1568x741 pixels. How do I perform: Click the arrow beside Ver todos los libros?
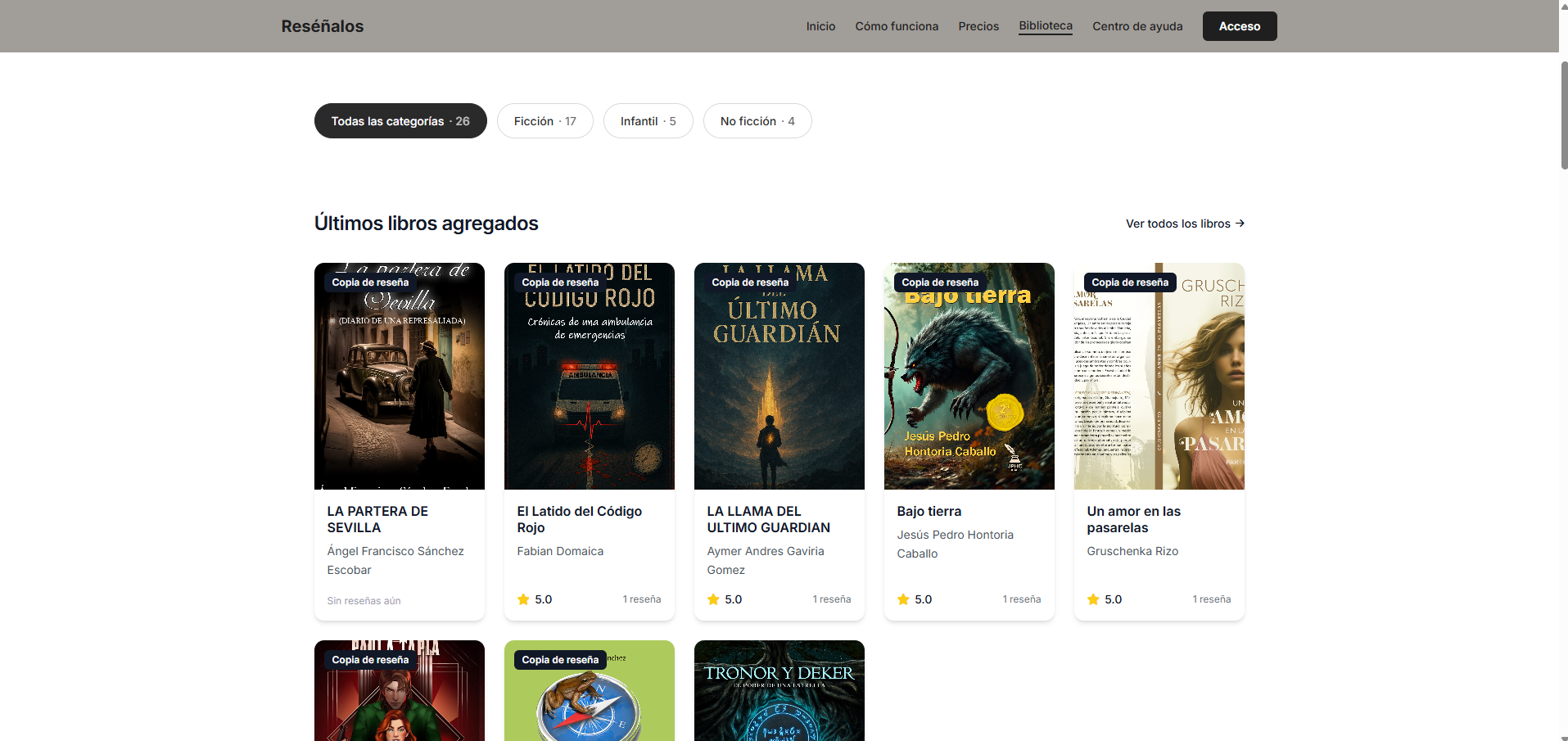tap(1240, 224)
